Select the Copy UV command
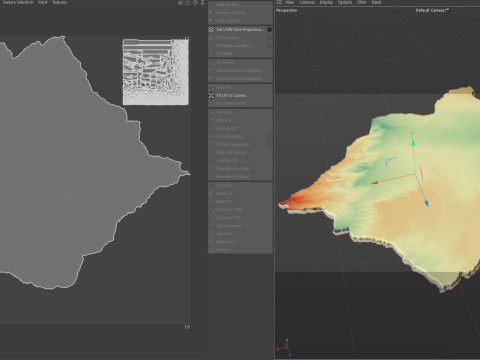Viewport: 480px width, 360px height. click(240, 186)
